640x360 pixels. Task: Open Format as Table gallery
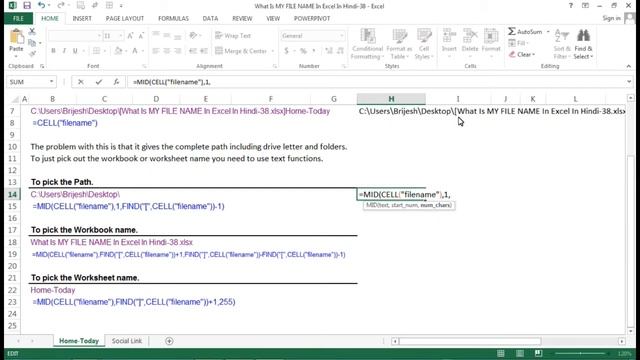tap(399, 44)
